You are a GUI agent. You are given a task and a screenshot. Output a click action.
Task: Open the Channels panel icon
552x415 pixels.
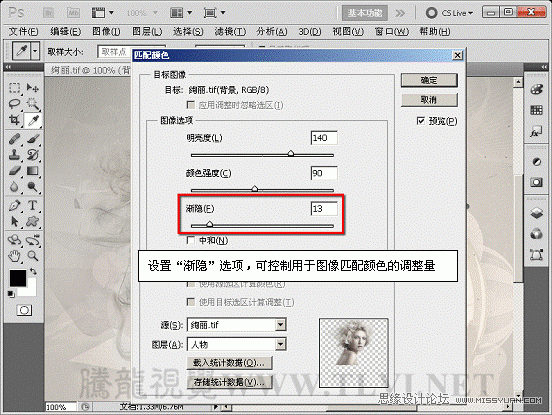tap(536, 234)
